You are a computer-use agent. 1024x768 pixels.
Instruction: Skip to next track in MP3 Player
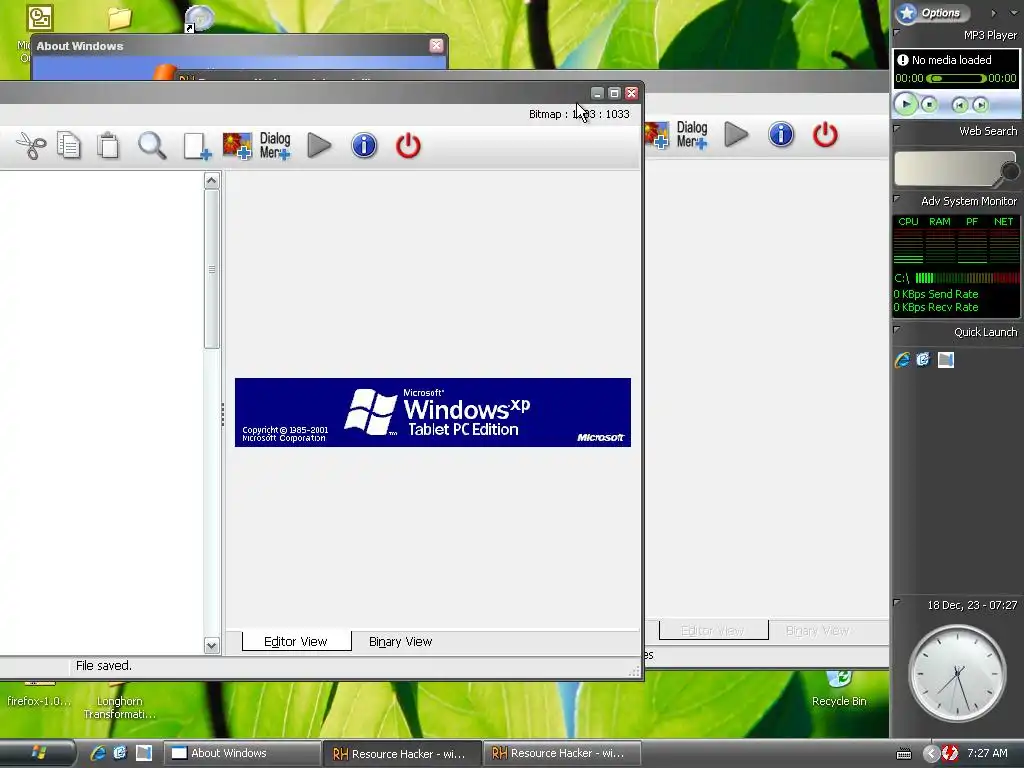[x=980, y=104]
